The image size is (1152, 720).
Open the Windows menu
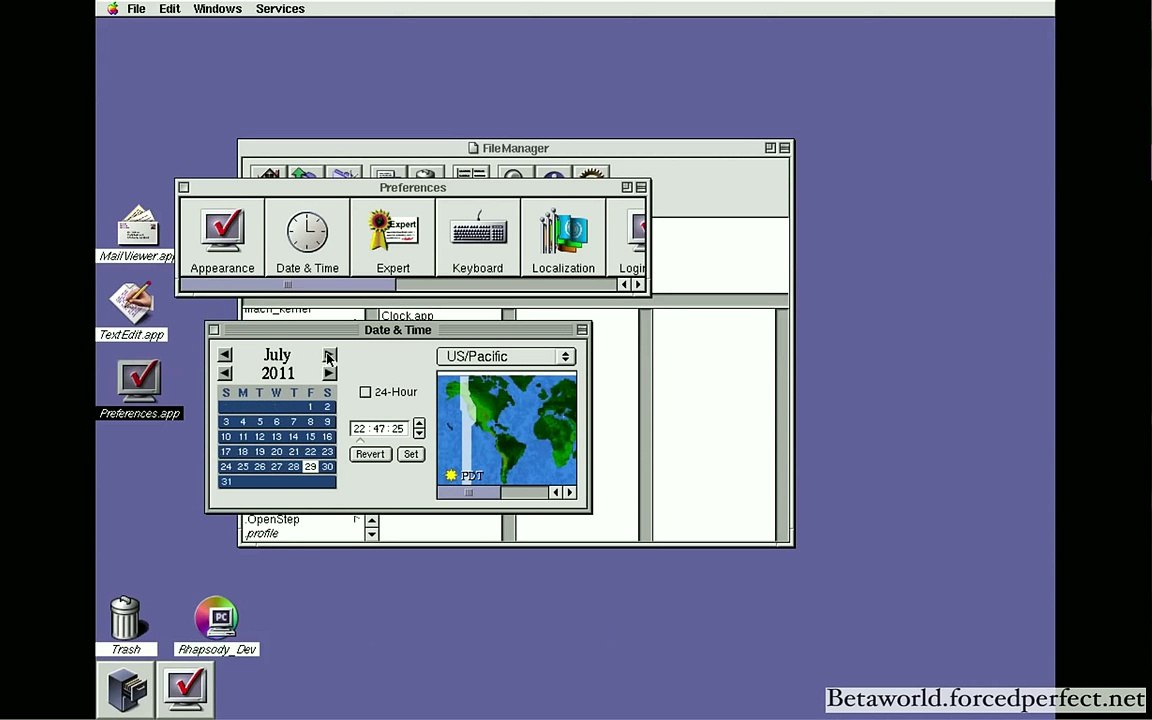pyautogui.click(x=217, y=9)
